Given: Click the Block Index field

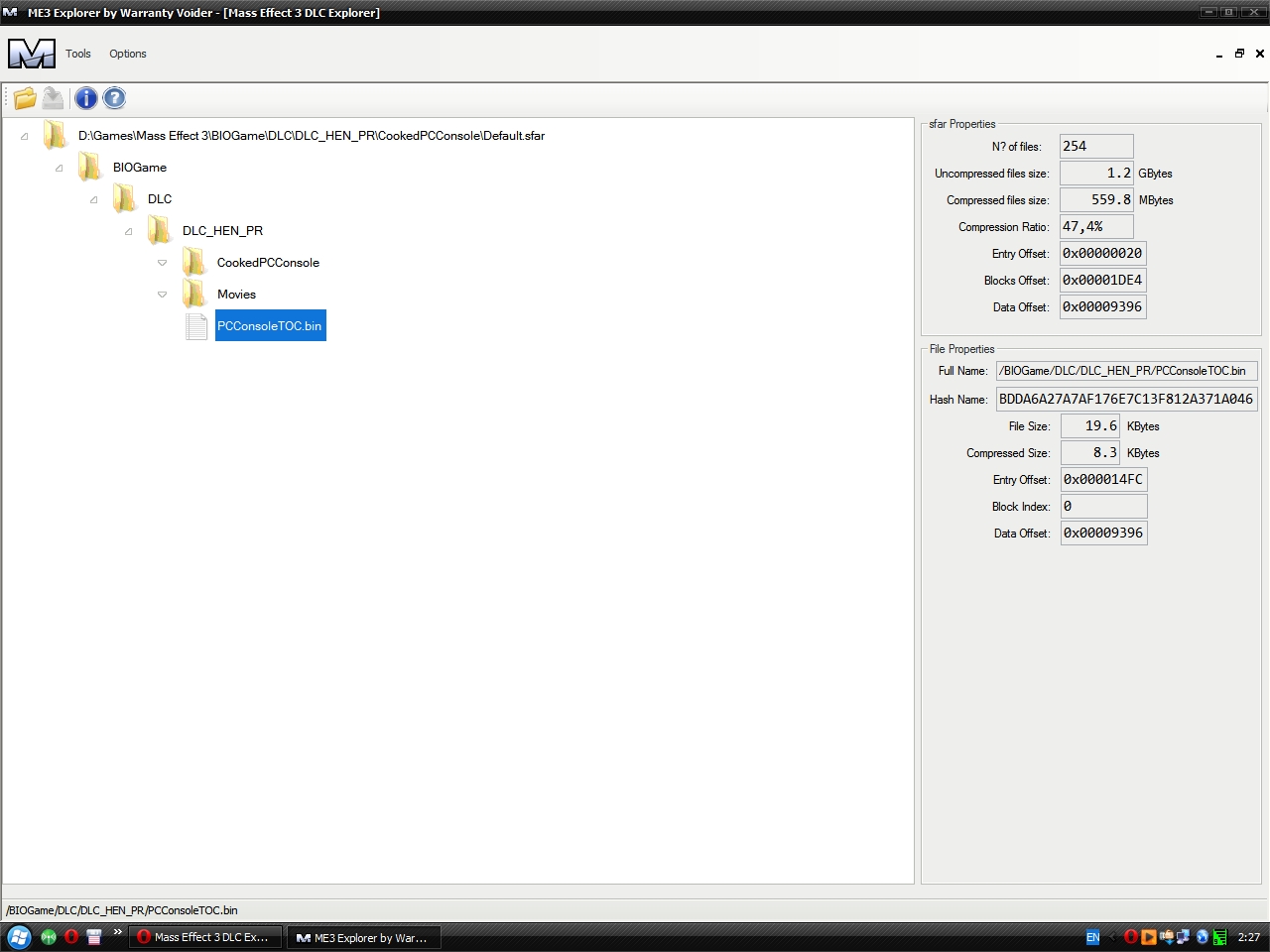Looking at the screenshot, I should tap(1104, 507).
